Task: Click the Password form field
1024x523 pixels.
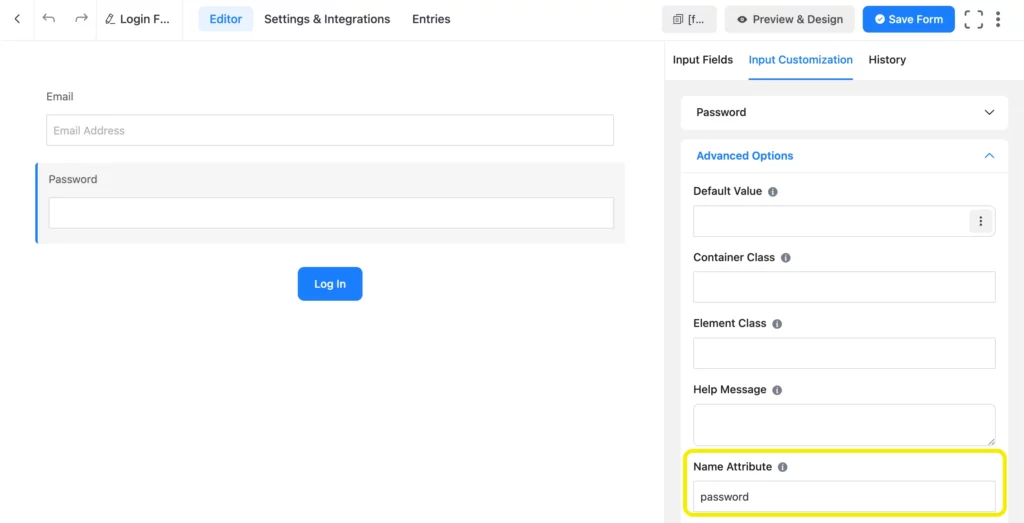Action: (331, 213)
